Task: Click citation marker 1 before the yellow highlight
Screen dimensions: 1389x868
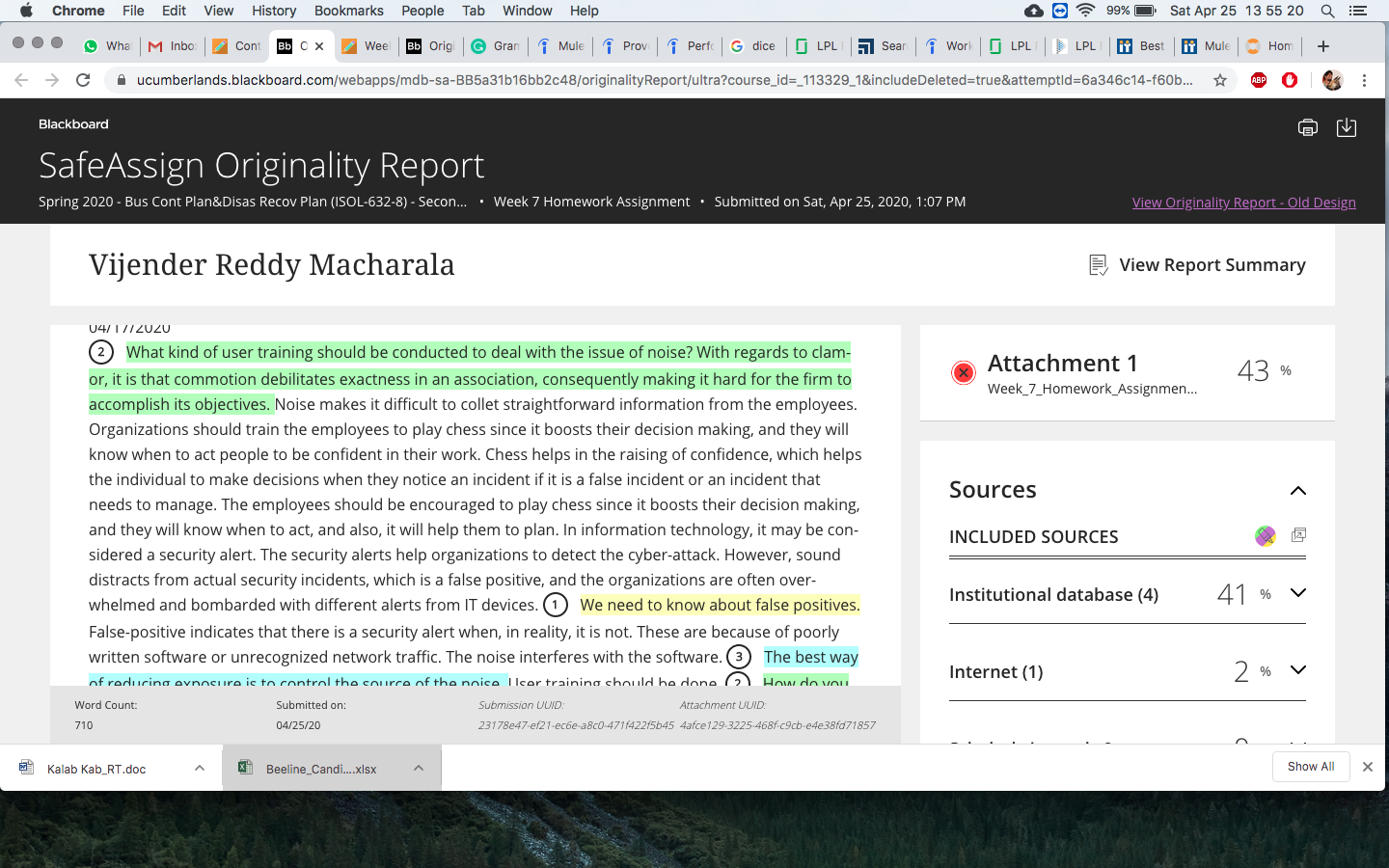Action: tap(556, 605)
